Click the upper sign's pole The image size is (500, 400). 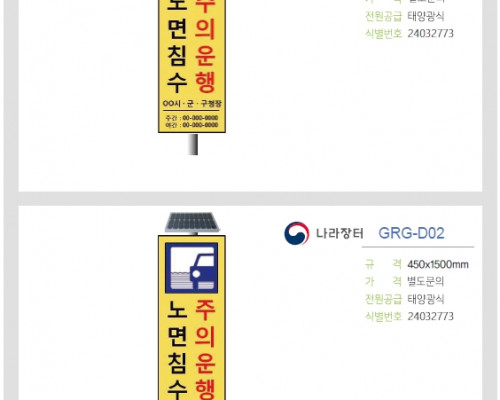[x=193, y=144]
